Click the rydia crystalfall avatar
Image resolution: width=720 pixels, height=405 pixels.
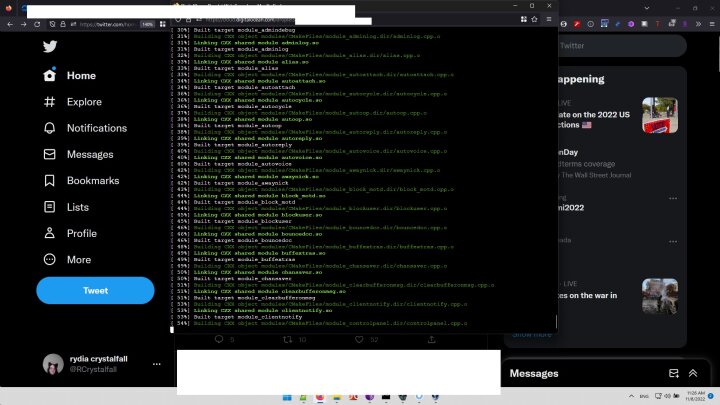point(53,364)
